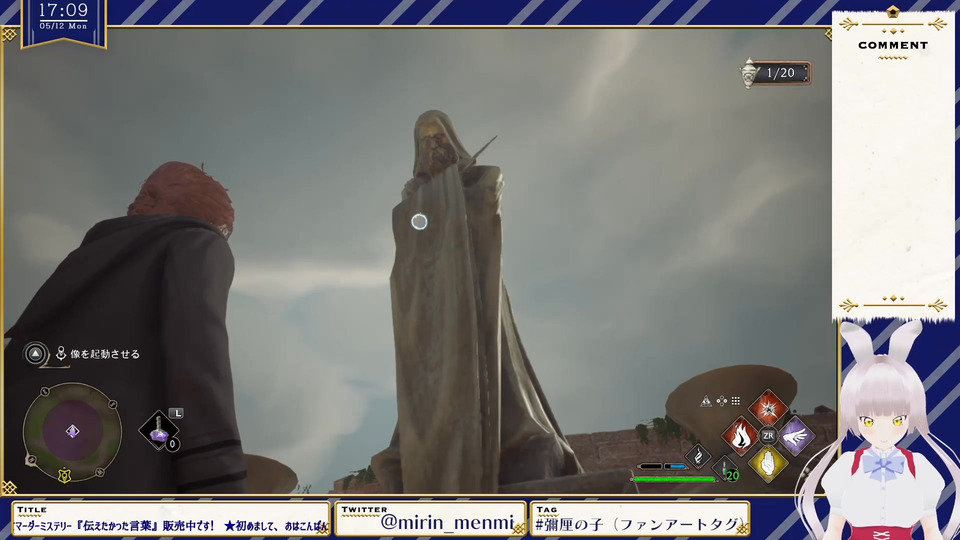This screenshot has height=540, width=960.
Task: Click the Tag label above the hashtag
Action: click(546, 509)
